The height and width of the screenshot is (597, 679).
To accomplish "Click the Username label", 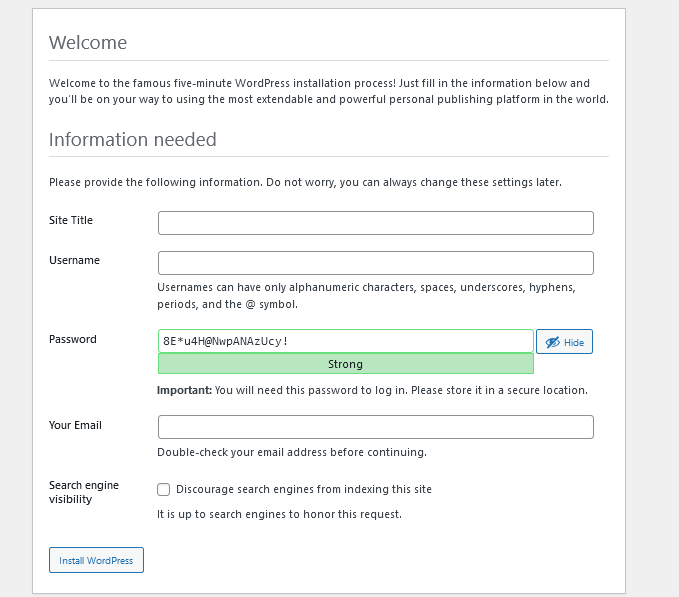I will [74, 260].
